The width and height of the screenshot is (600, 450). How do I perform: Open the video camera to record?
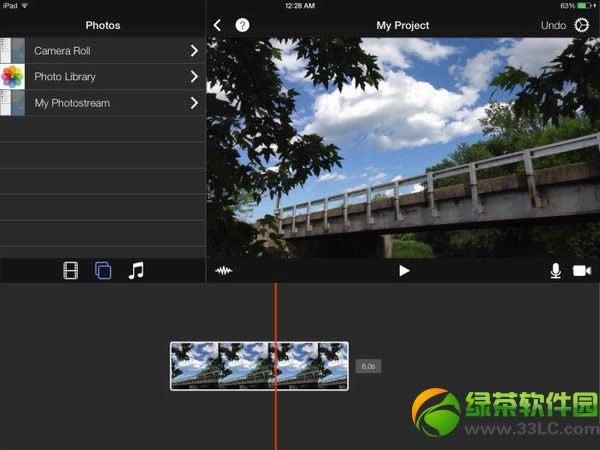pos(581,271)
